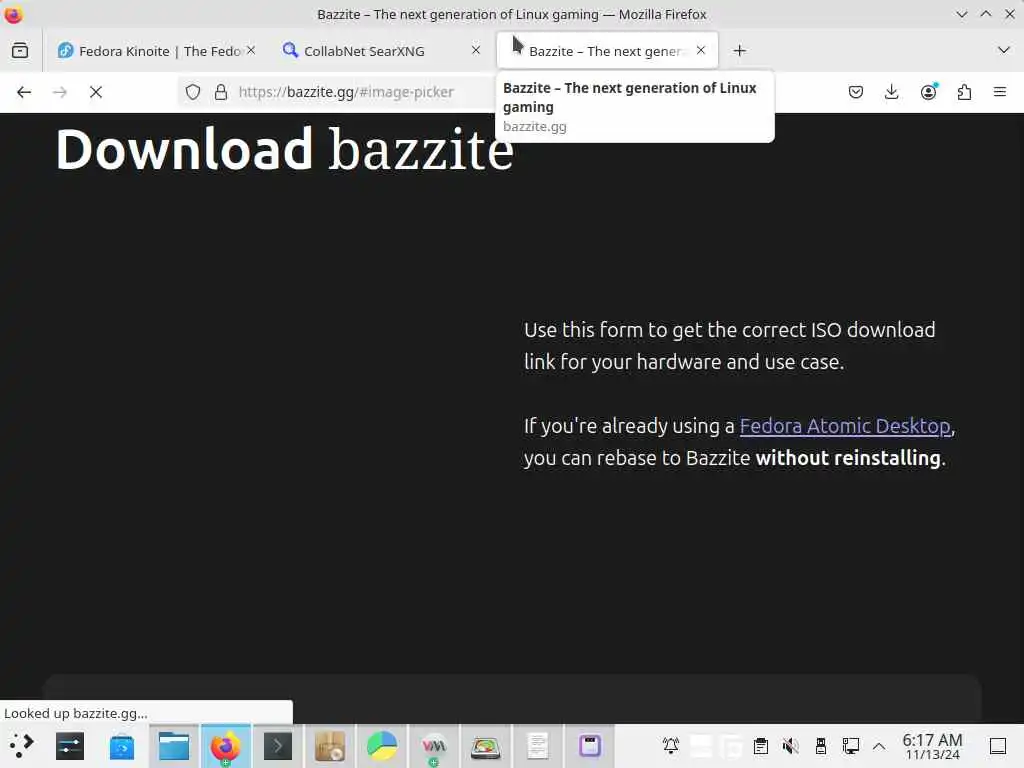Show site security padlock info
The image size is (1024, 768).
pyautogui.click(x=221, y=92)
